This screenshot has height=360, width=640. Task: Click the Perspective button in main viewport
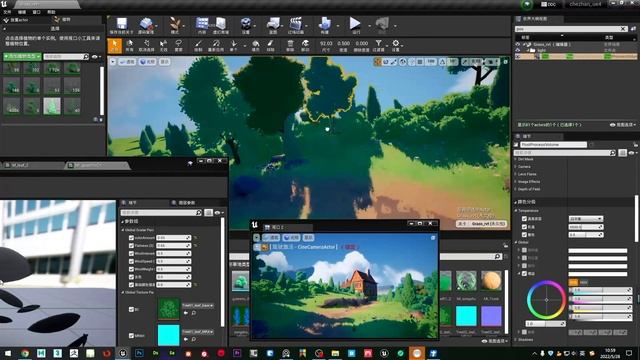click(x=127, y=62)
